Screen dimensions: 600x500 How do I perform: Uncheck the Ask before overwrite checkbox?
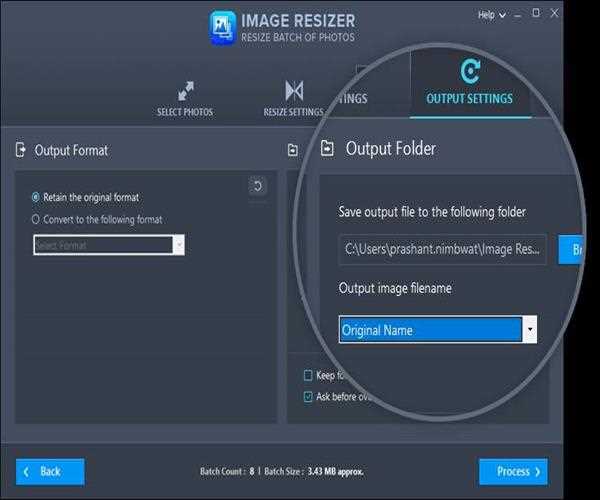click(308, 396)
